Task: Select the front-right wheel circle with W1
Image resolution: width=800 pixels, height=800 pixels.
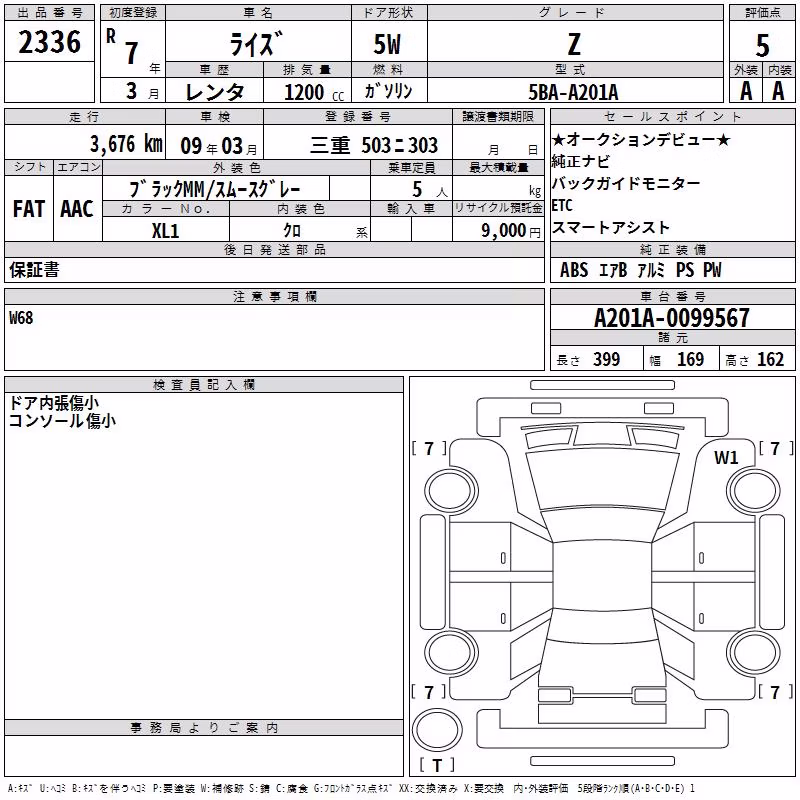Action: 754,491
